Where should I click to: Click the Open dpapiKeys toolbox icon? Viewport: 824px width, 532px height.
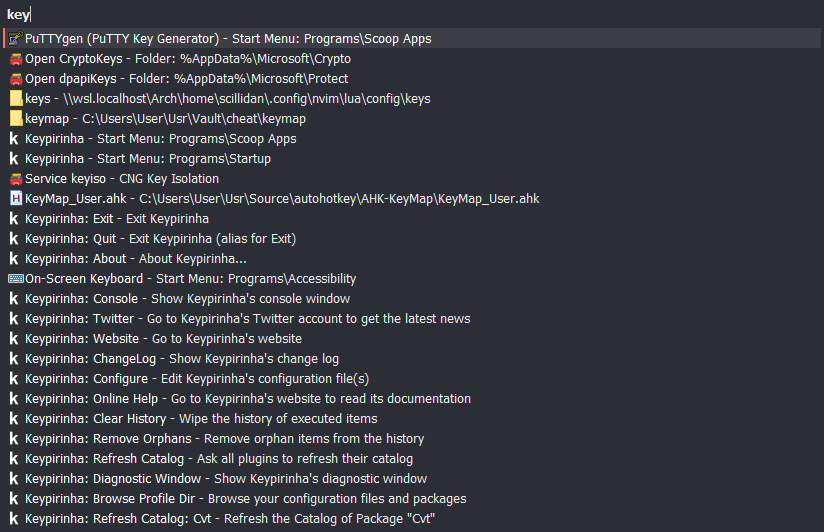[16, 79]
